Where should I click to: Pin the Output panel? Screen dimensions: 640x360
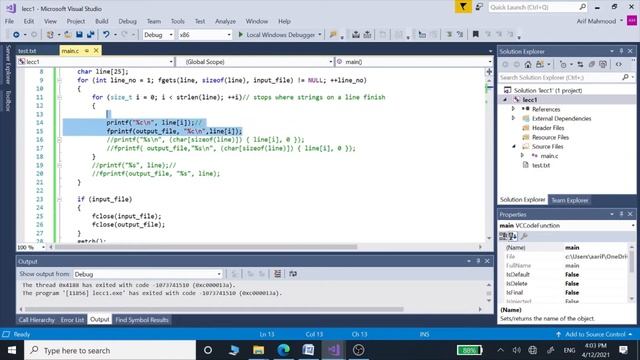point(478,261)
